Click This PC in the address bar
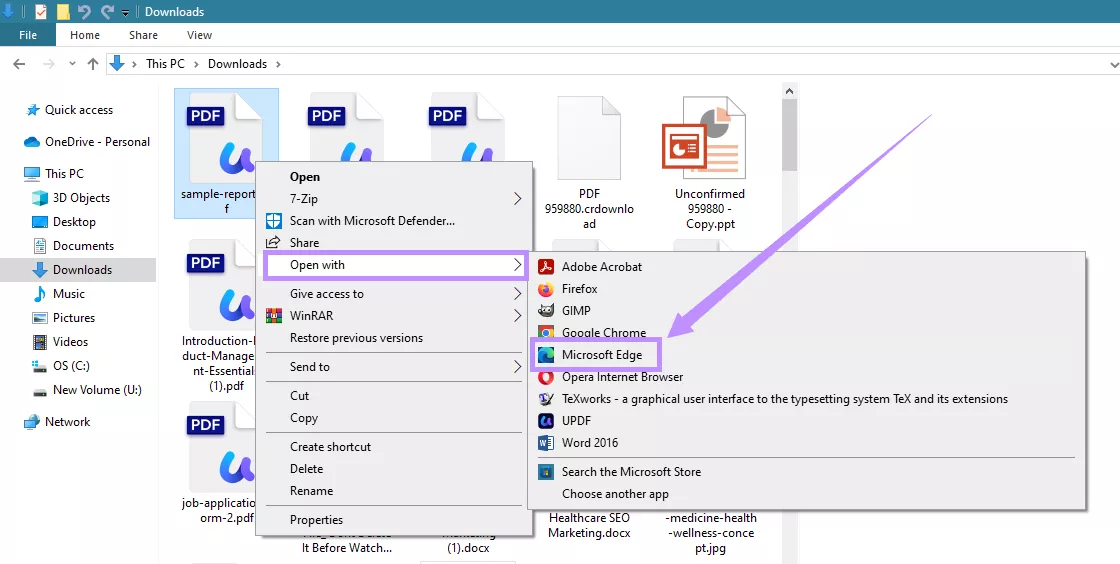This screenshot has height=564, width=1120. pos(166,64)
